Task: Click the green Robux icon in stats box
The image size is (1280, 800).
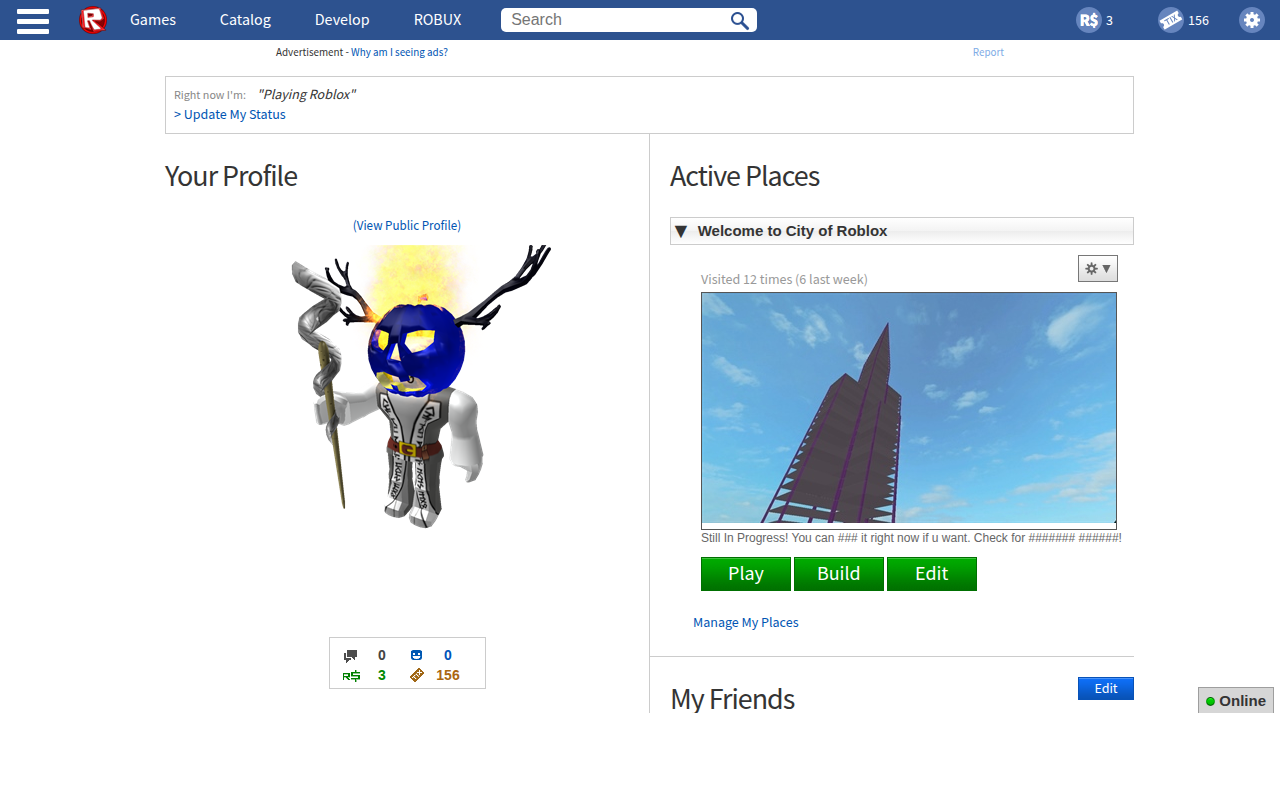Action: pyautogui.click(x=351, y=676)
